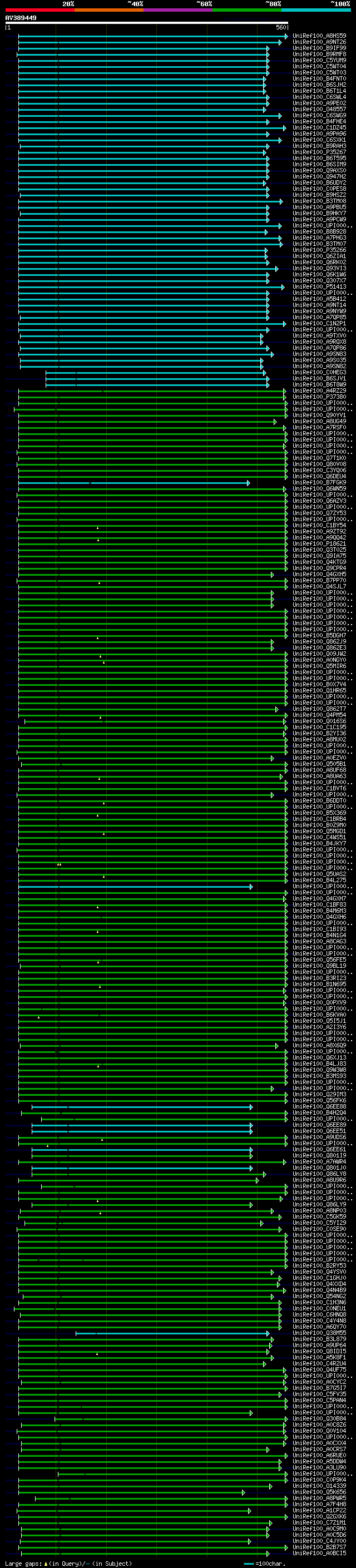The width and height of the screenshot is (356, 1568).
Task: Select label UniRef100_Q5K656
Action: tap(319, 1492)
